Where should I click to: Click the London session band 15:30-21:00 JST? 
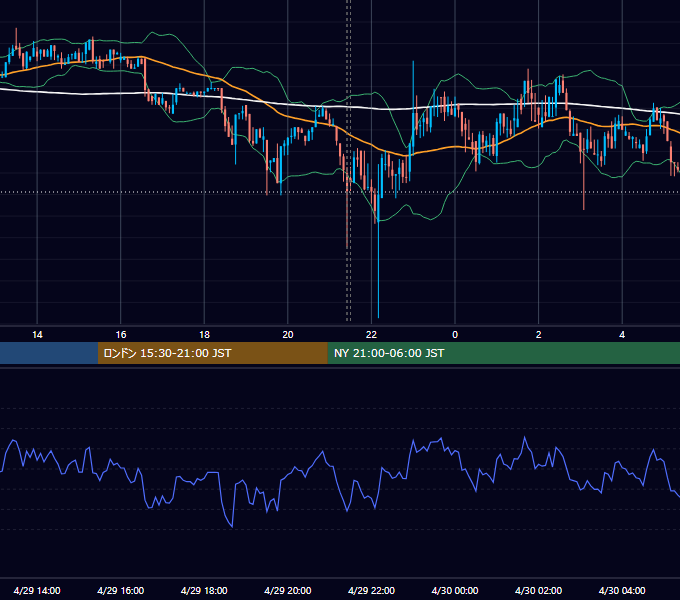pyautogui.click(x=212, y=353)
